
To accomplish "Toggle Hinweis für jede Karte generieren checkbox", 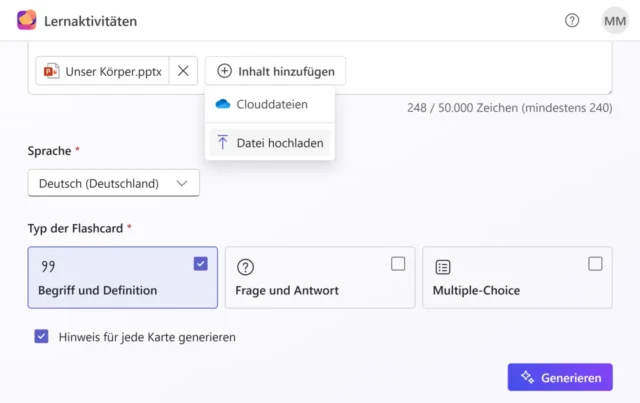I will [x=41, y=336].
